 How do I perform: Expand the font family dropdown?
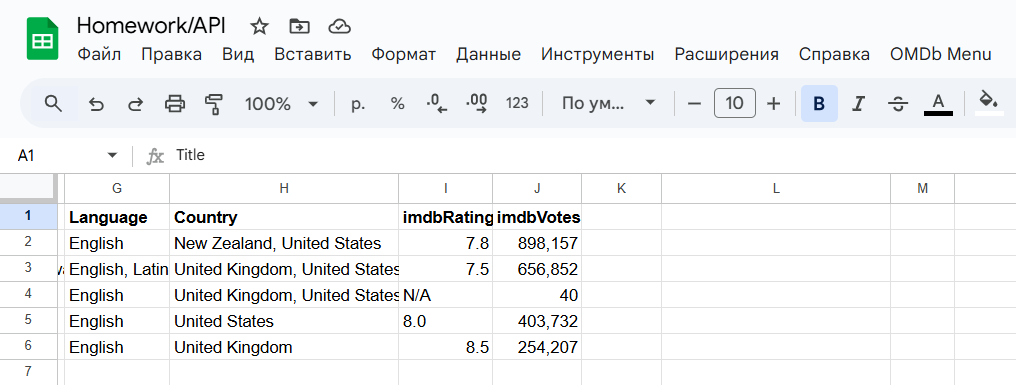pyautogui.click(x=609, y=104)
